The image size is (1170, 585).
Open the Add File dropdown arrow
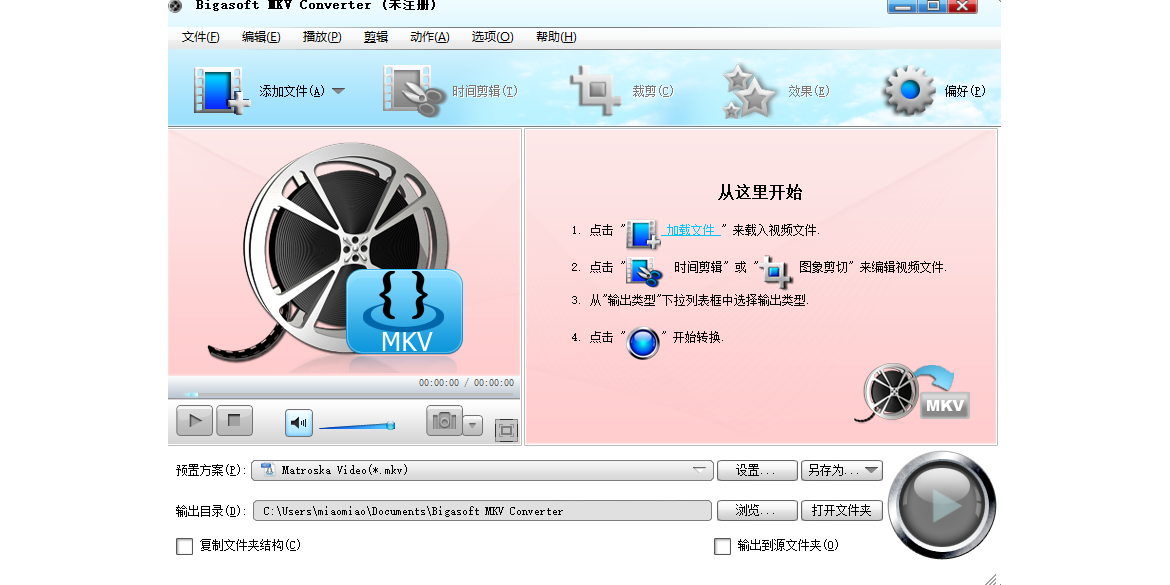click(x=338, y=91)
